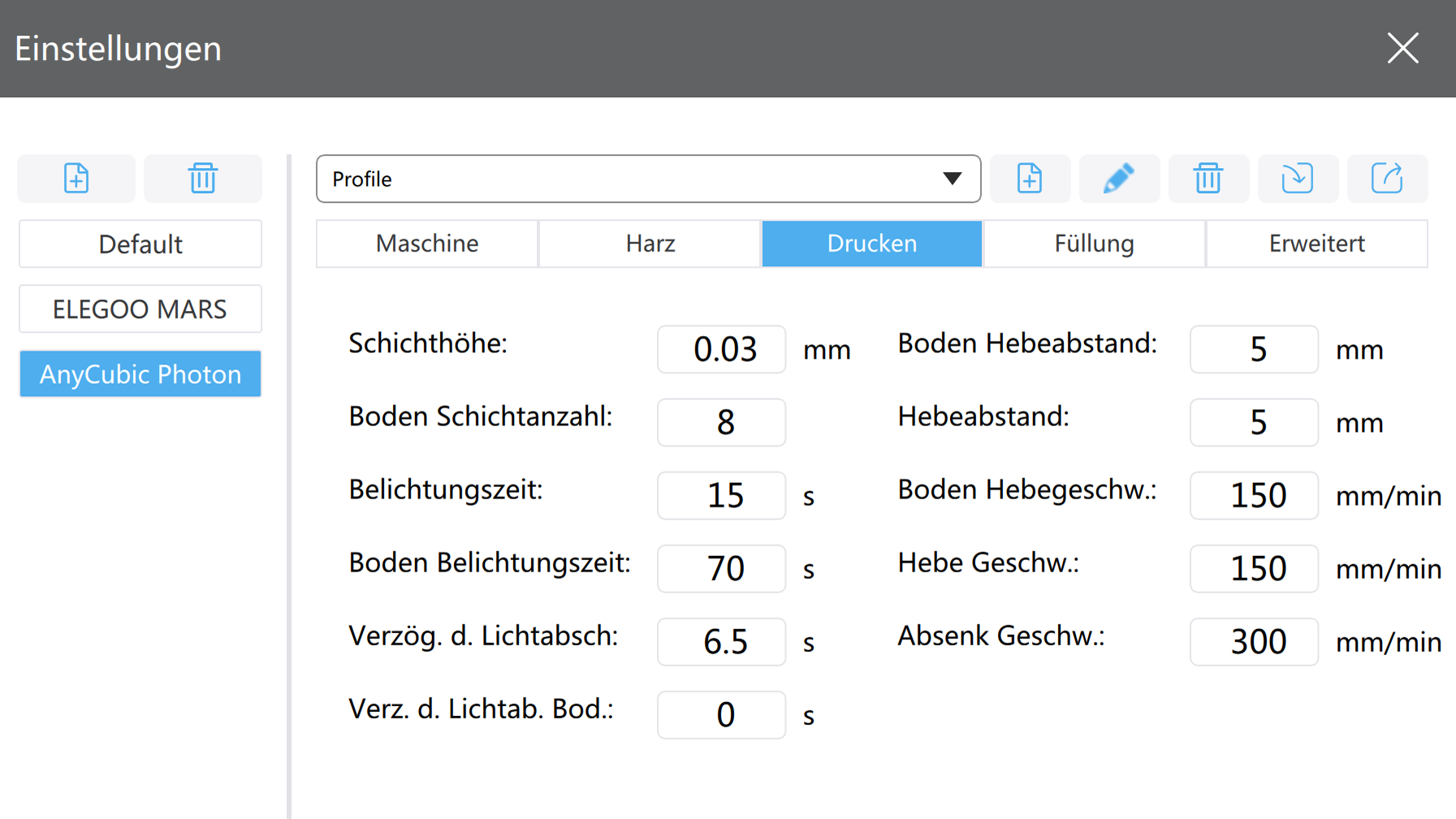Export the profile using the export icon
1456x819 pixels.
[1387, 179]
